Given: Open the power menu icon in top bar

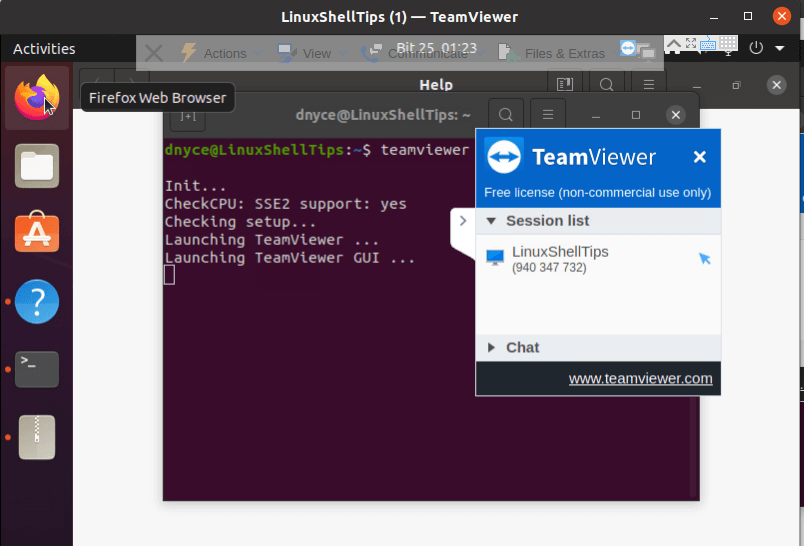Looking at the screenshot, I should pyautogui.click(x=756, y=48).
